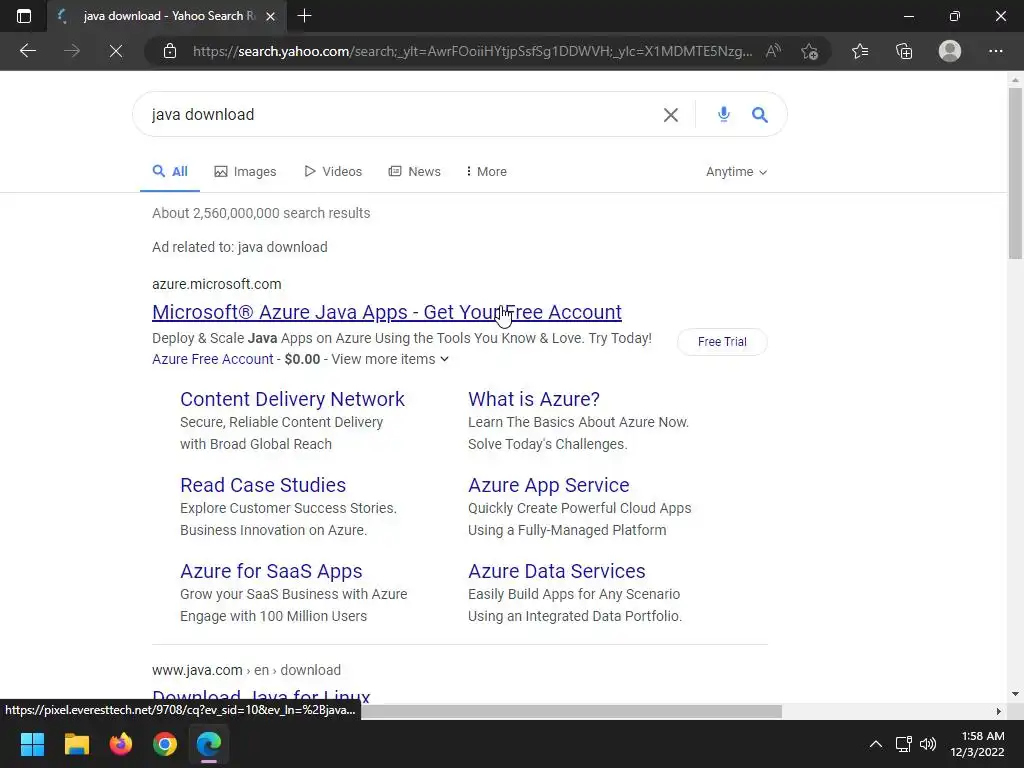Image resolution: width=1024 pixels, height=768 pixels.
Task: Click the vertical scrollbar thumb
Action: (x=1015, y=173)
